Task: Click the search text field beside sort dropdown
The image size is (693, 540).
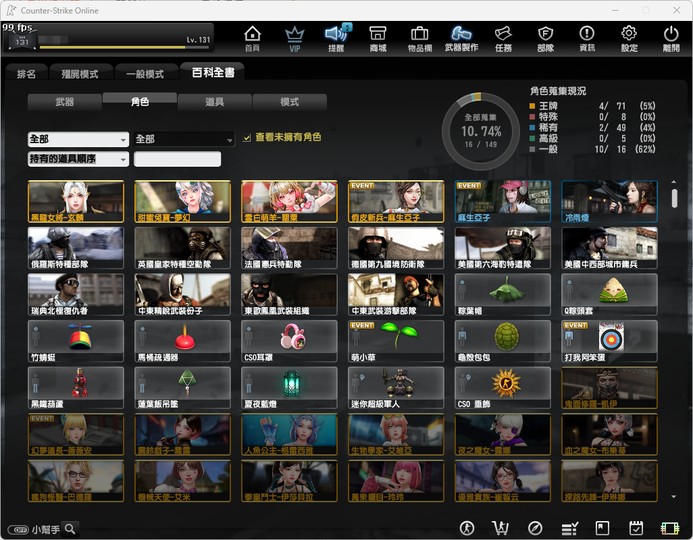Action: (177, 159)
